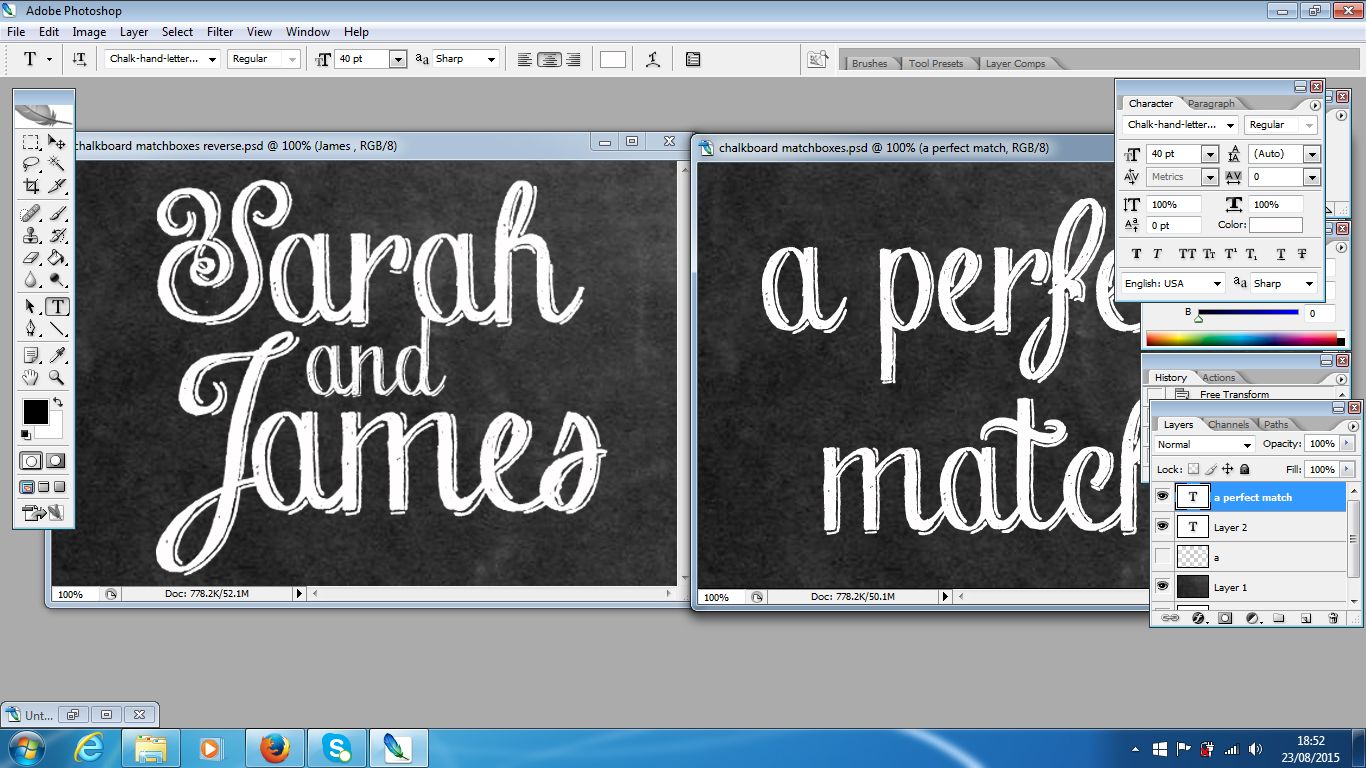The image size is (1366, 768).
Task: Select the Crop tool
Action: click(x=31, y=186)
